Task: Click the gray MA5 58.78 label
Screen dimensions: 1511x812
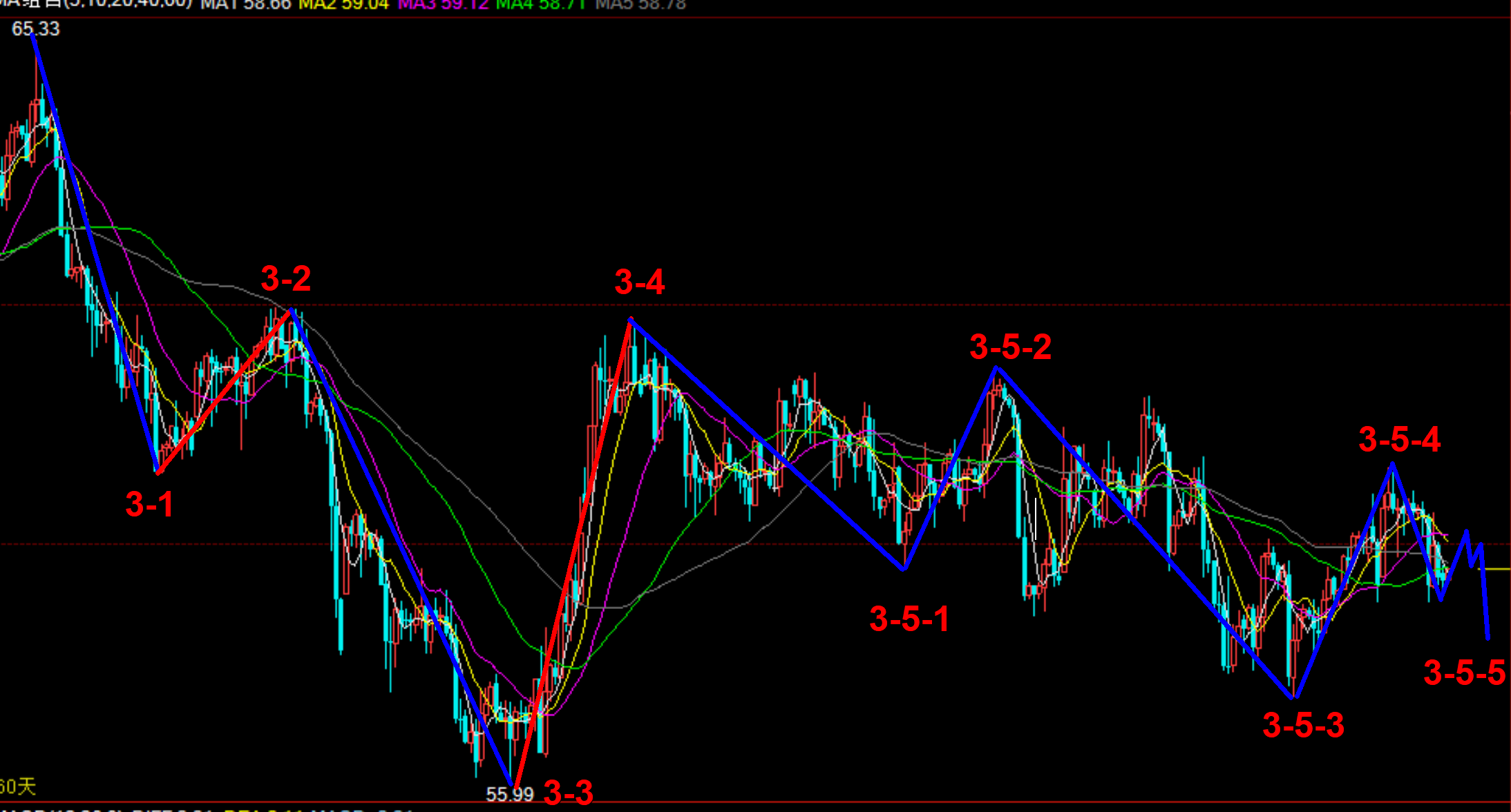Action: coord(640,5)
